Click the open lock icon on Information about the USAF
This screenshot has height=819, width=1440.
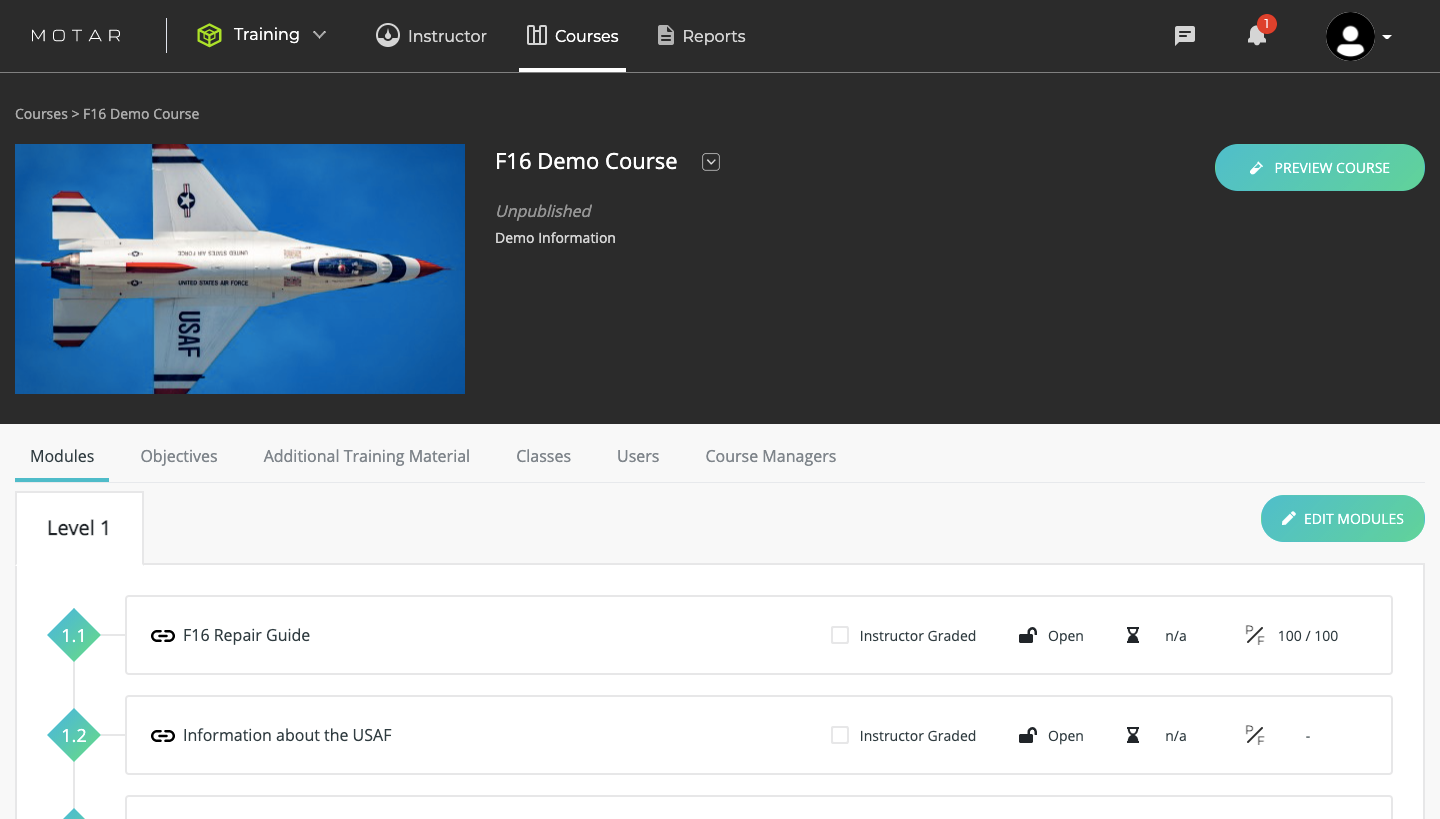(x=1027, y=735)
